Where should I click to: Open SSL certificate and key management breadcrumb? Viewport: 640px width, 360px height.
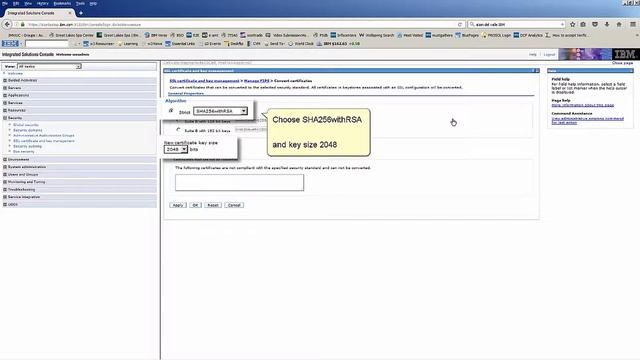[x=204, y=81]
